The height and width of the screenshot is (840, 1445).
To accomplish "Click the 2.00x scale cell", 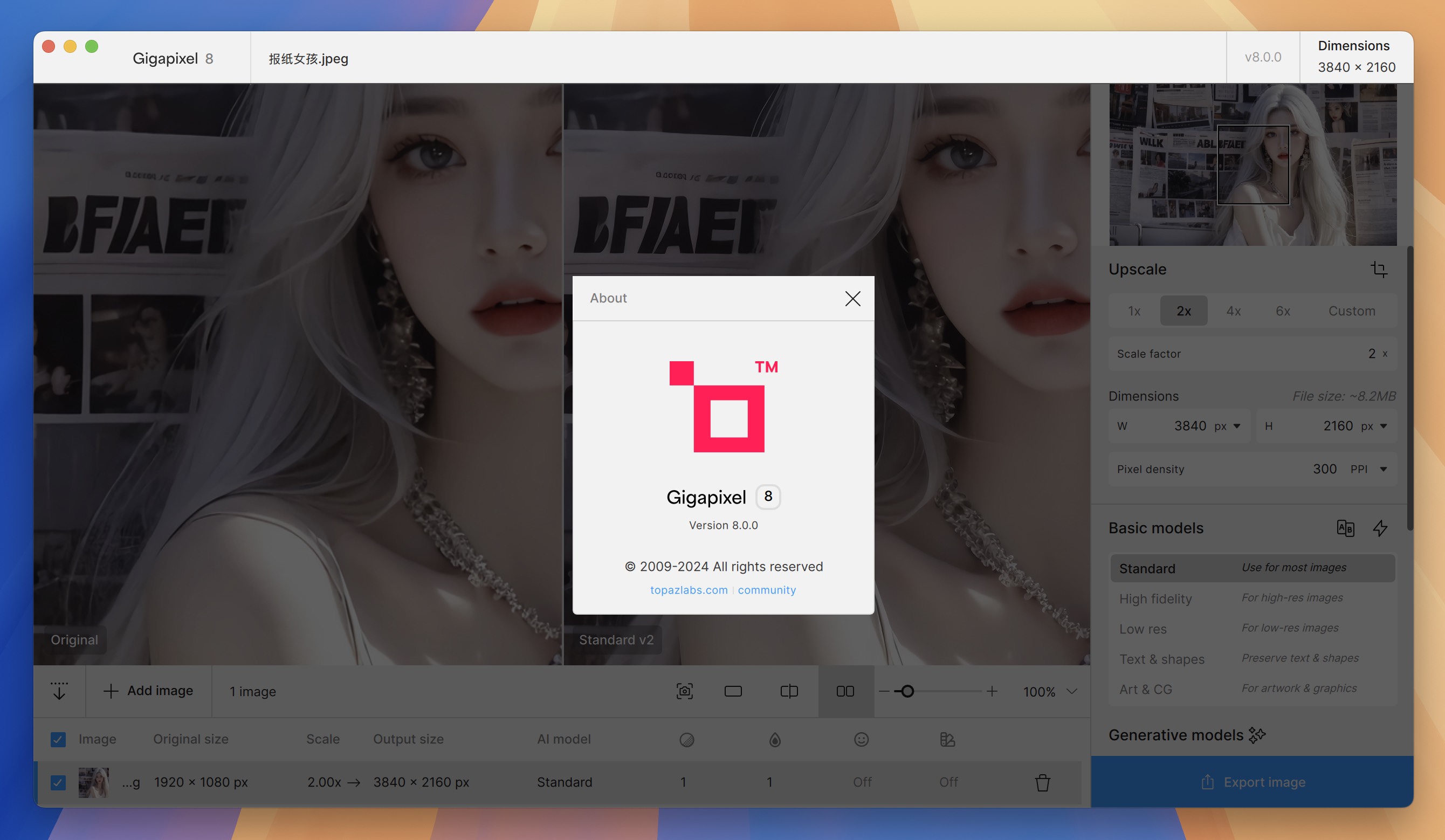I will coord(324,783).
